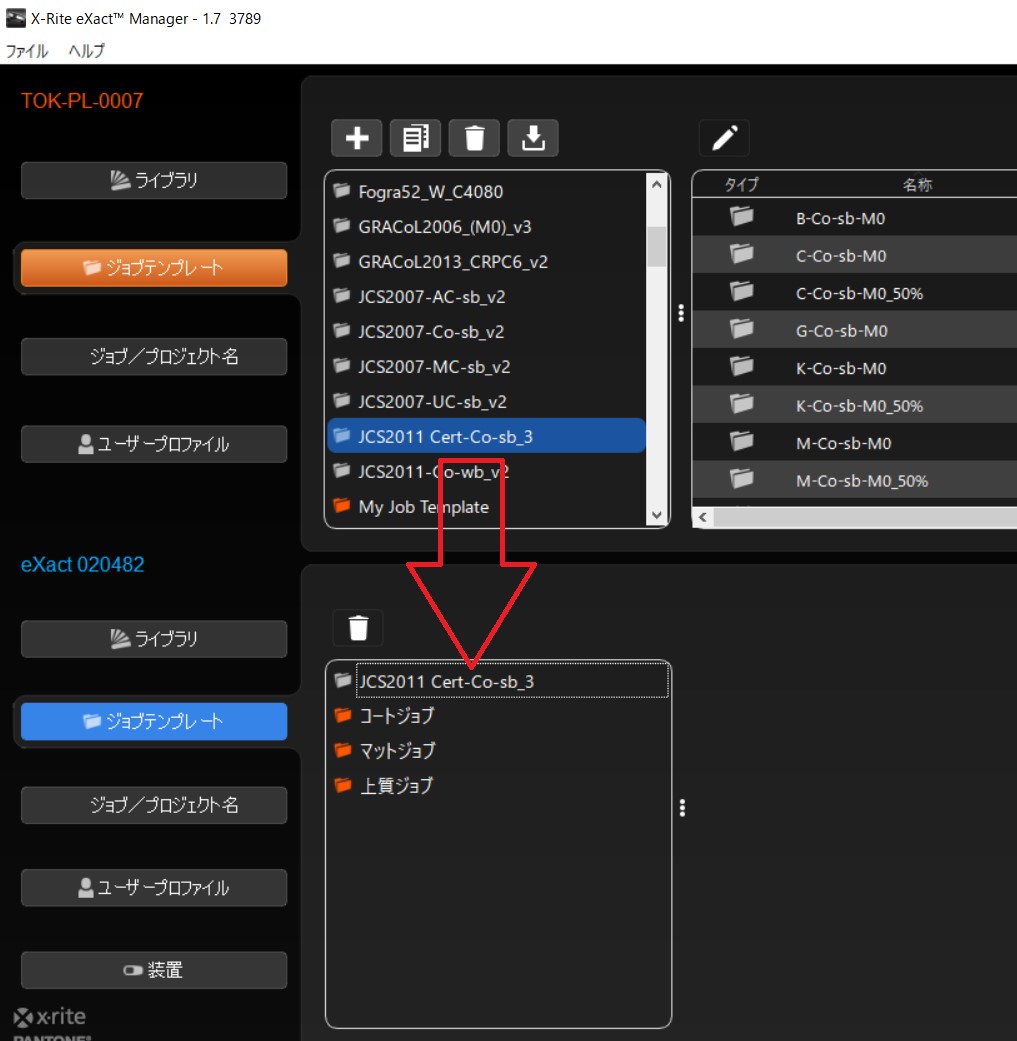Image resolution: width=1017 pixels, height=1041 pixels.
Task: Select Fogra52_W_C4080 template
Action: point(486,192)
